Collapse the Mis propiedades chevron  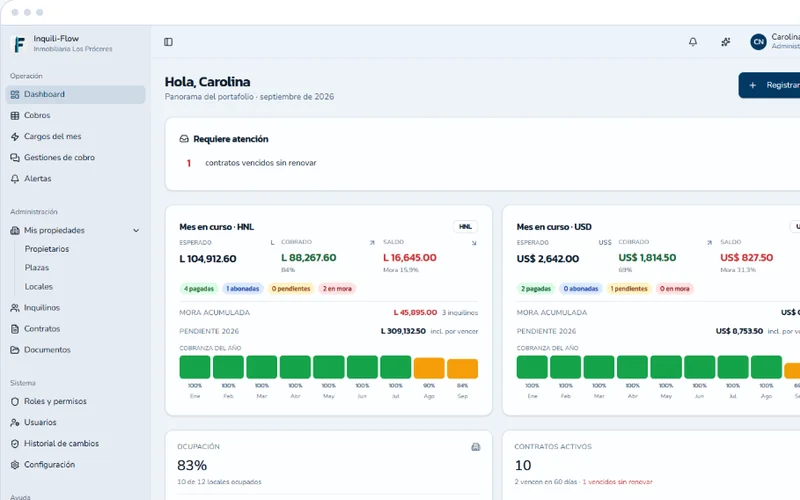coord(136,231)
